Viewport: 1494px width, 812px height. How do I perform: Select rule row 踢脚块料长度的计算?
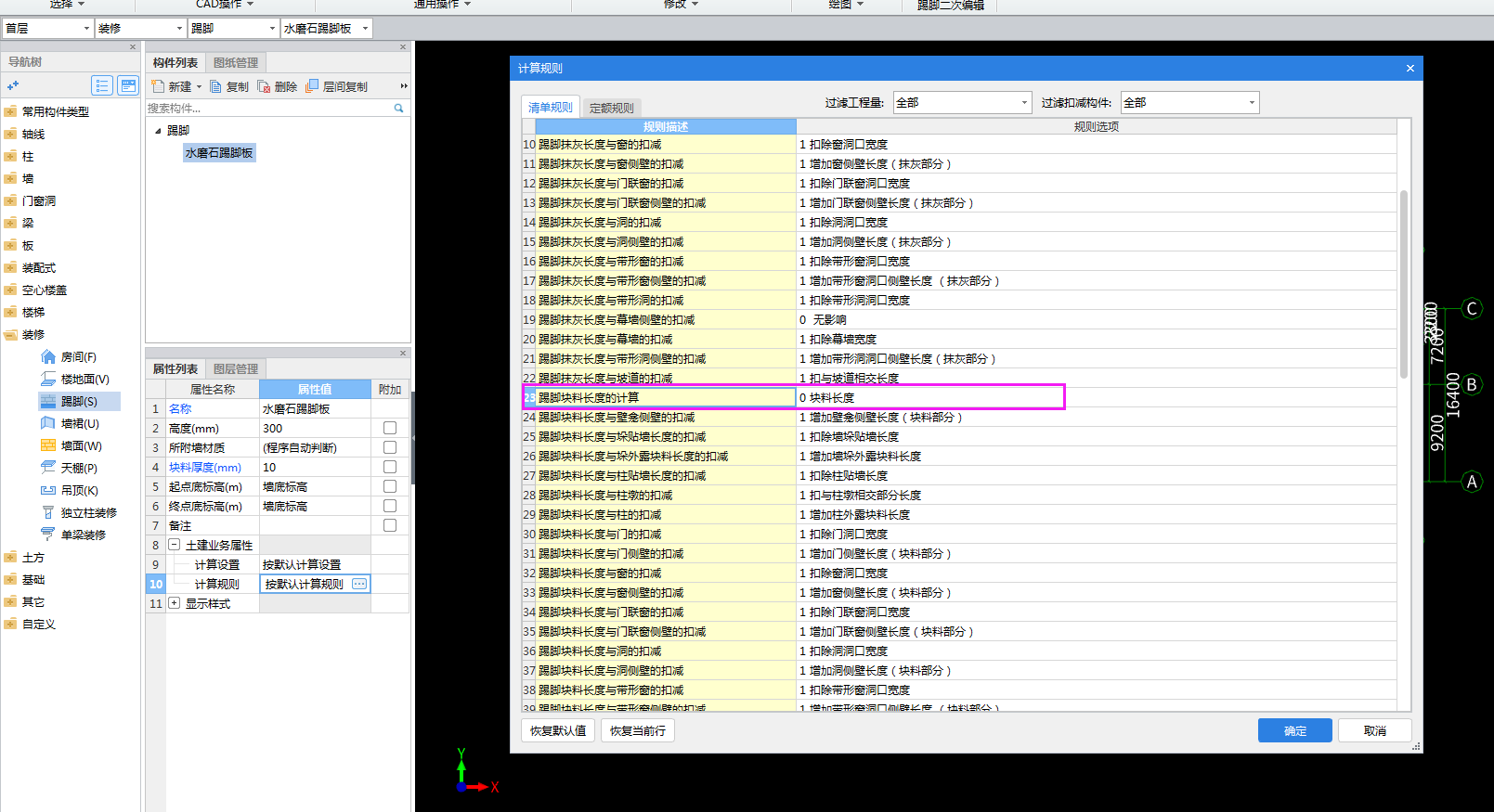tap(666, 397)
